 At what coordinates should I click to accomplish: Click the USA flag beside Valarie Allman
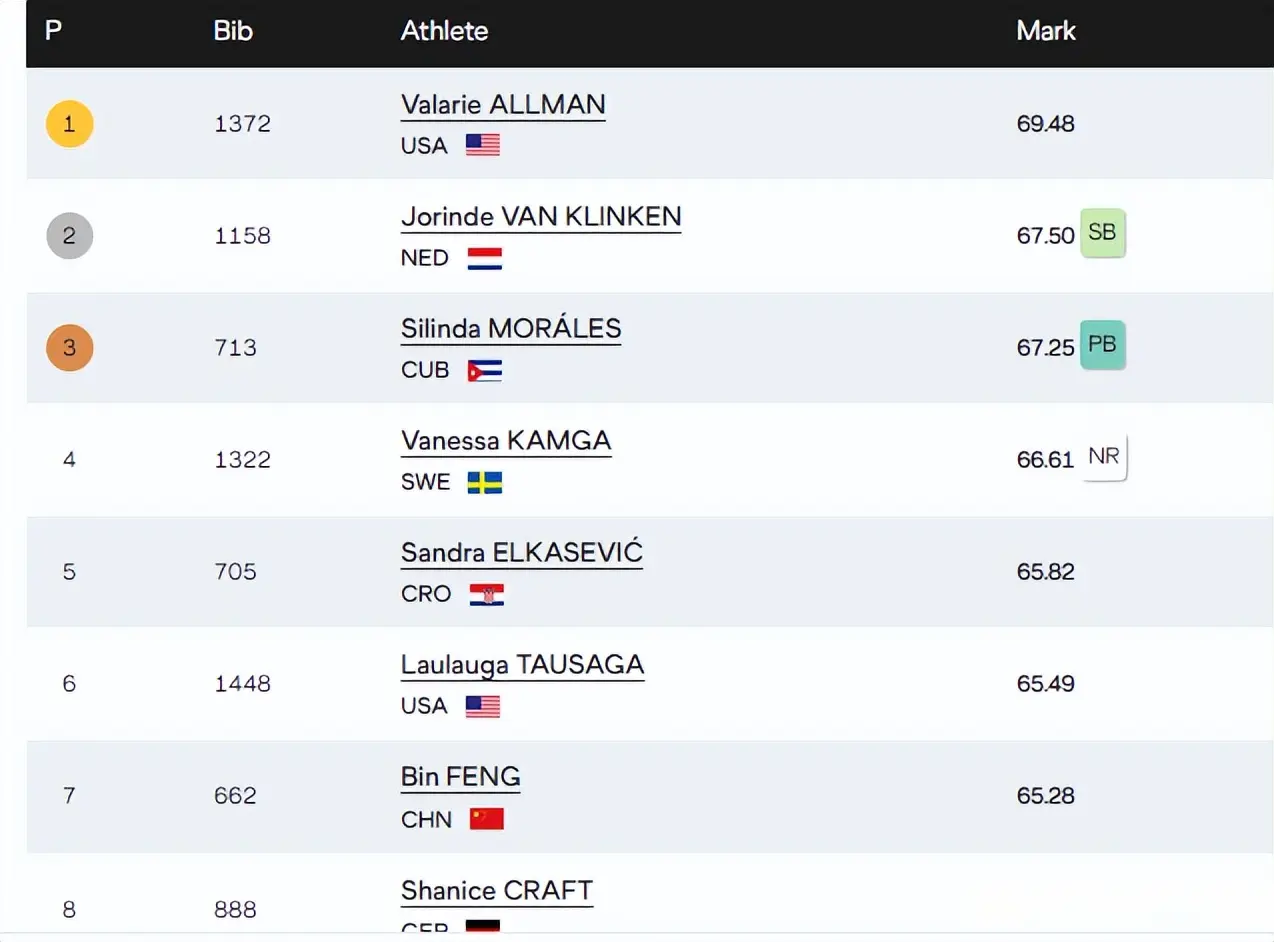point(483,146)
